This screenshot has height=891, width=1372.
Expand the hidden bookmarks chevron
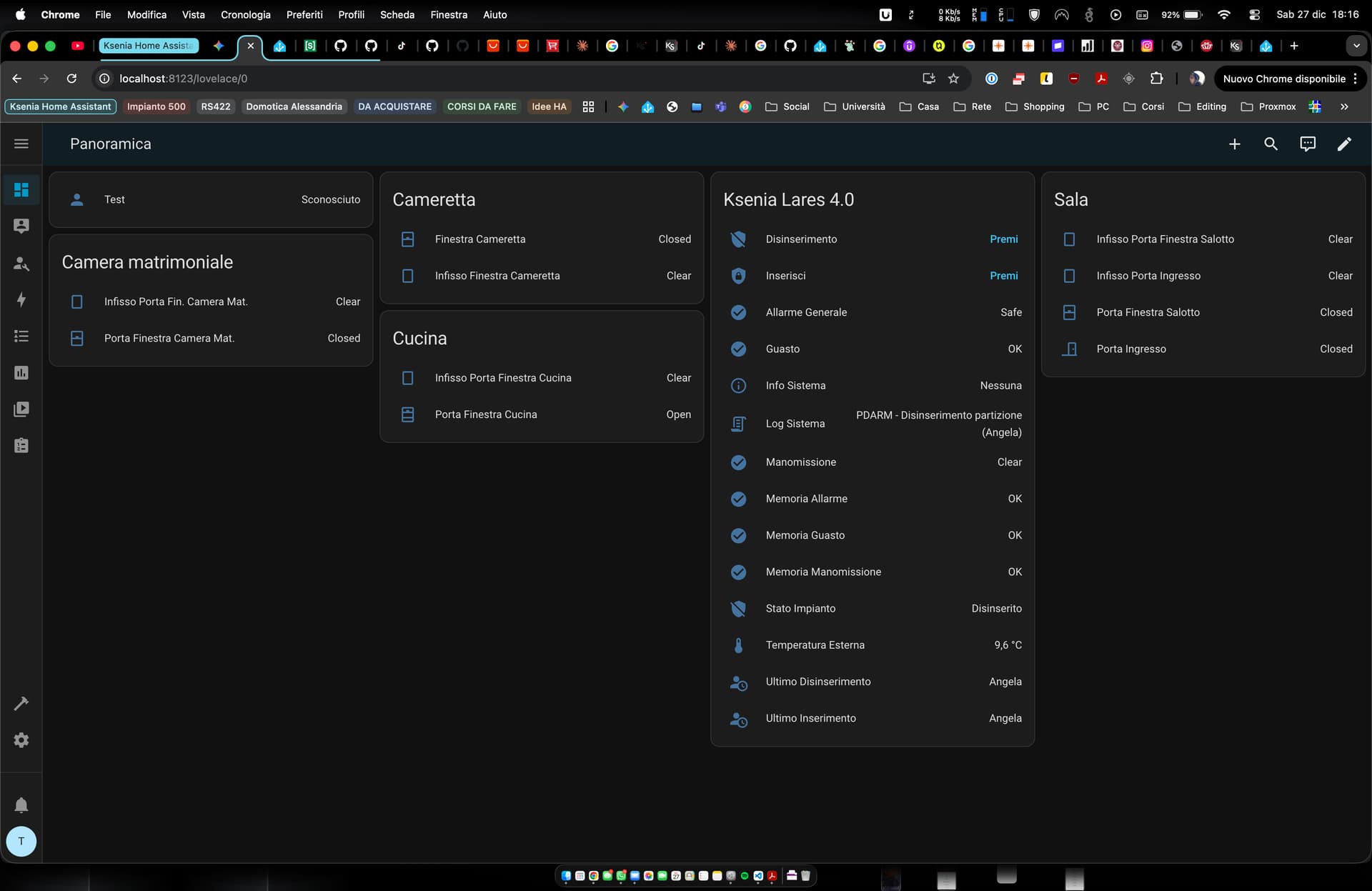tap(1344, 106)
